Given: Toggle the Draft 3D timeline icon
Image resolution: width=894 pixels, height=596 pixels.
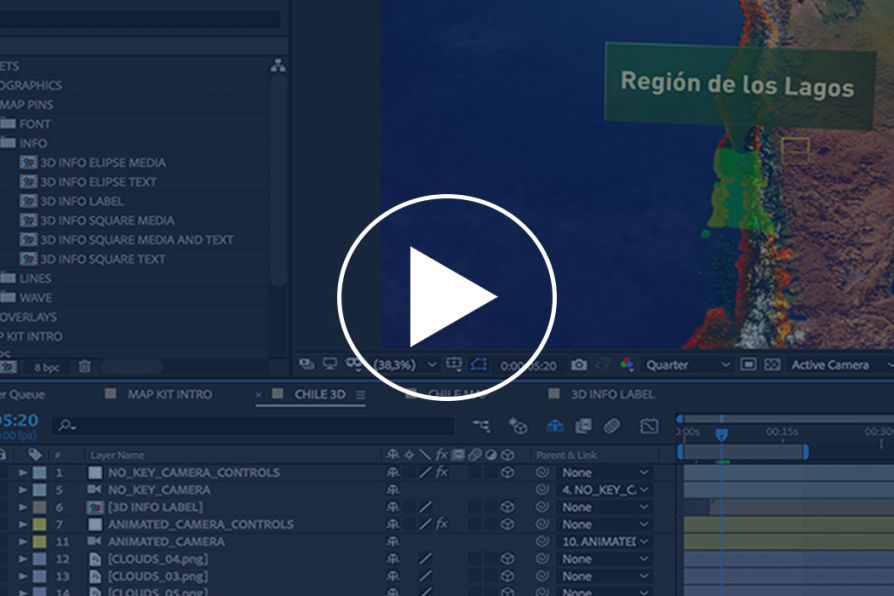Looking at the screenshot, I should pyautogui.click(x=518, y=426).
